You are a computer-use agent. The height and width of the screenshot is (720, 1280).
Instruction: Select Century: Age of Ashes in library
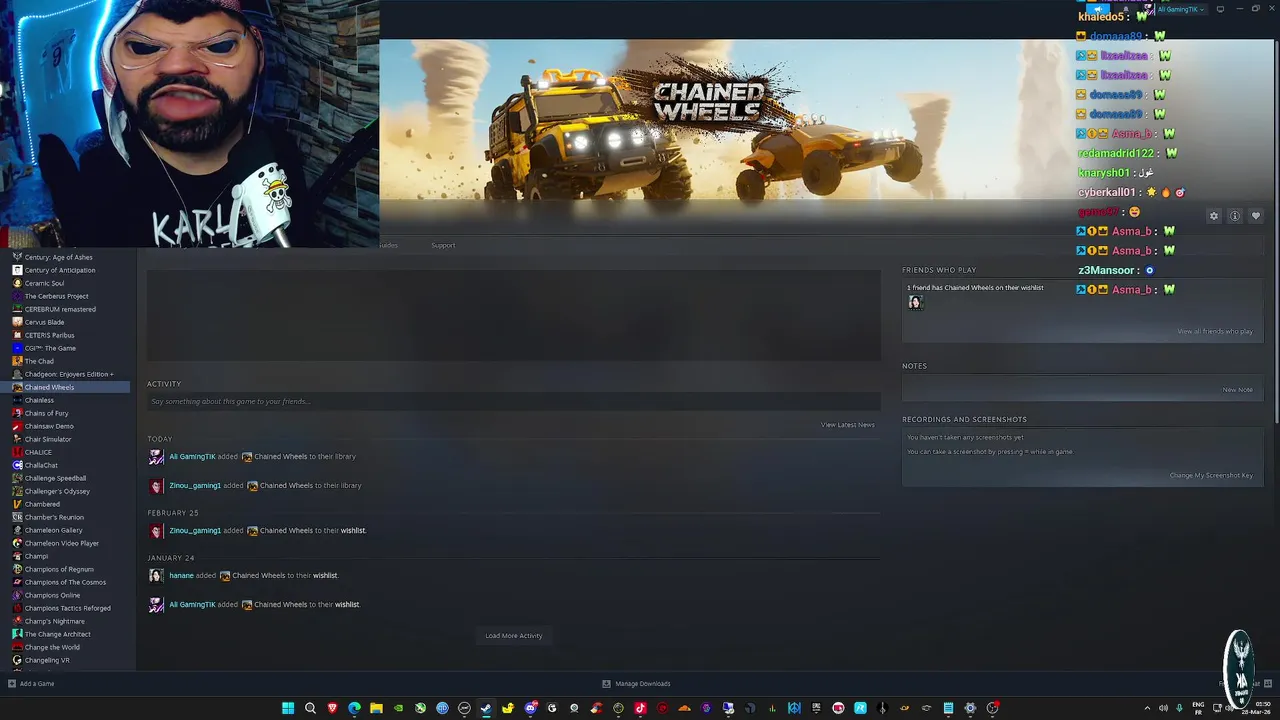click(x=66, y=257)
